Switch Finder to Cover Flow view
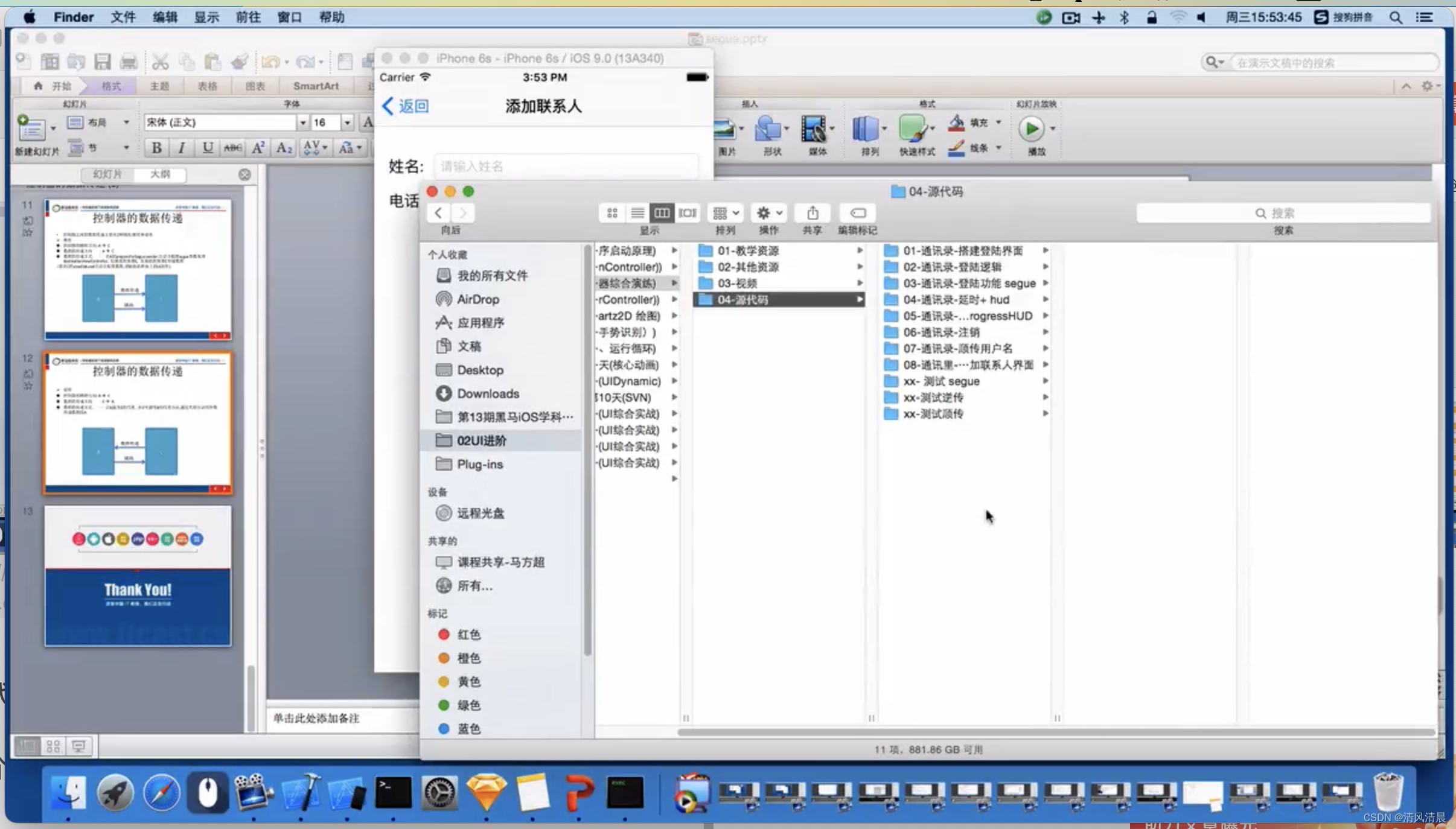1456x829 pixels. tap(687, 213)
